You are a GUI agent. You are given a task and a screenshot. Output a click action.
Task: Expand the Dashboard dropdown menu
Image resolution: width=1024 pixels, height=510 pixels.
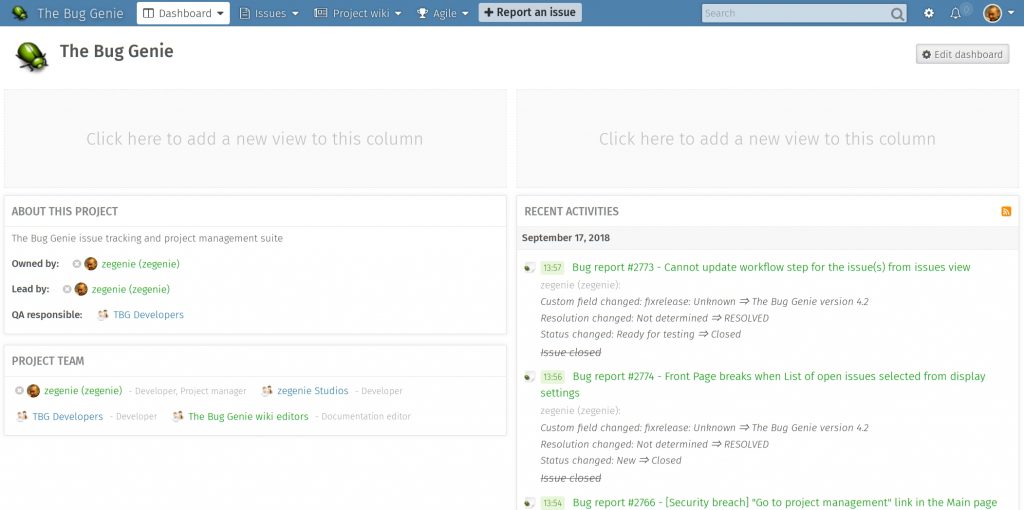click(x=183, y=14)
